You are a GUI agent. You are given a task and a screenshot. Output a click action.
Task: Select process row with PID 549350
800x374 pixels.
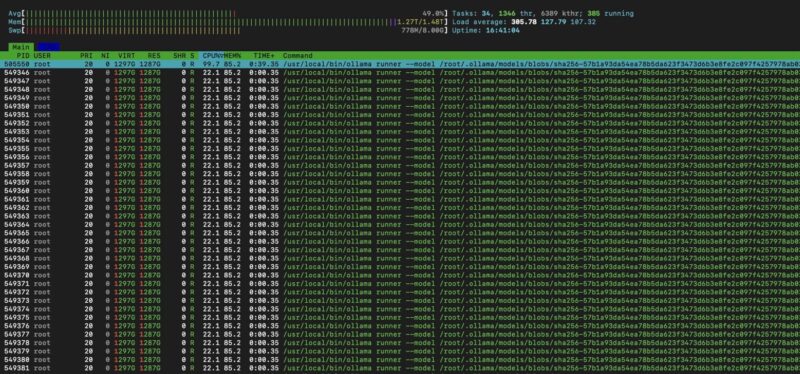[400, 106]
